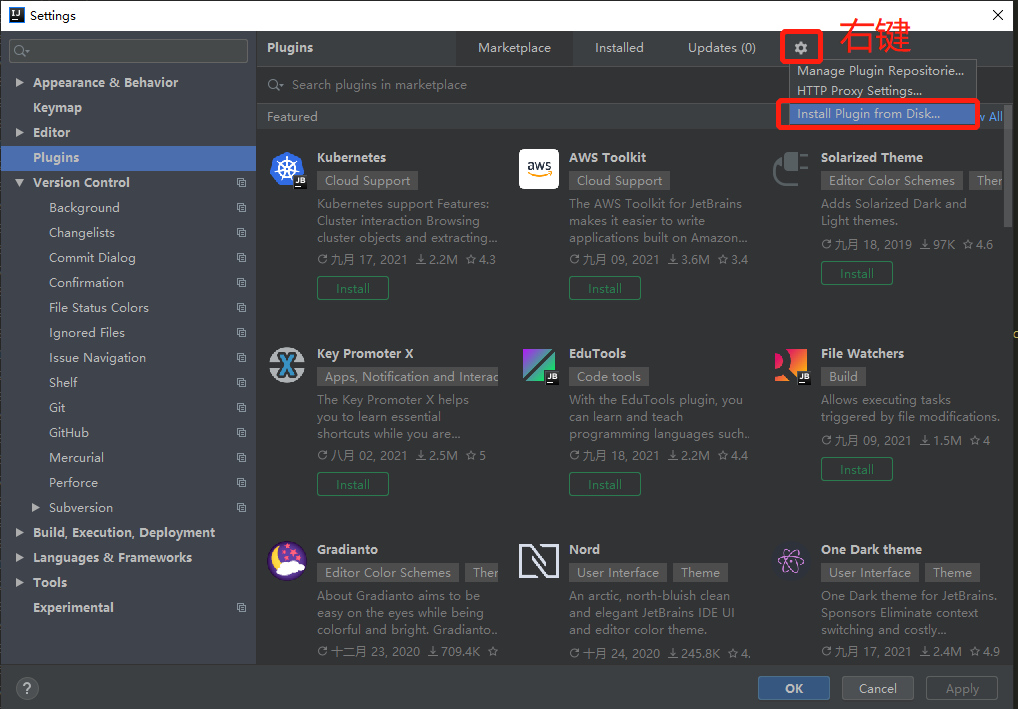Image resolution: width=1018 pixels, height=709 pixels.
Task: Click project-level icon beside Issue Navigation
Action: pyautogui.click(x=242, y=358)
